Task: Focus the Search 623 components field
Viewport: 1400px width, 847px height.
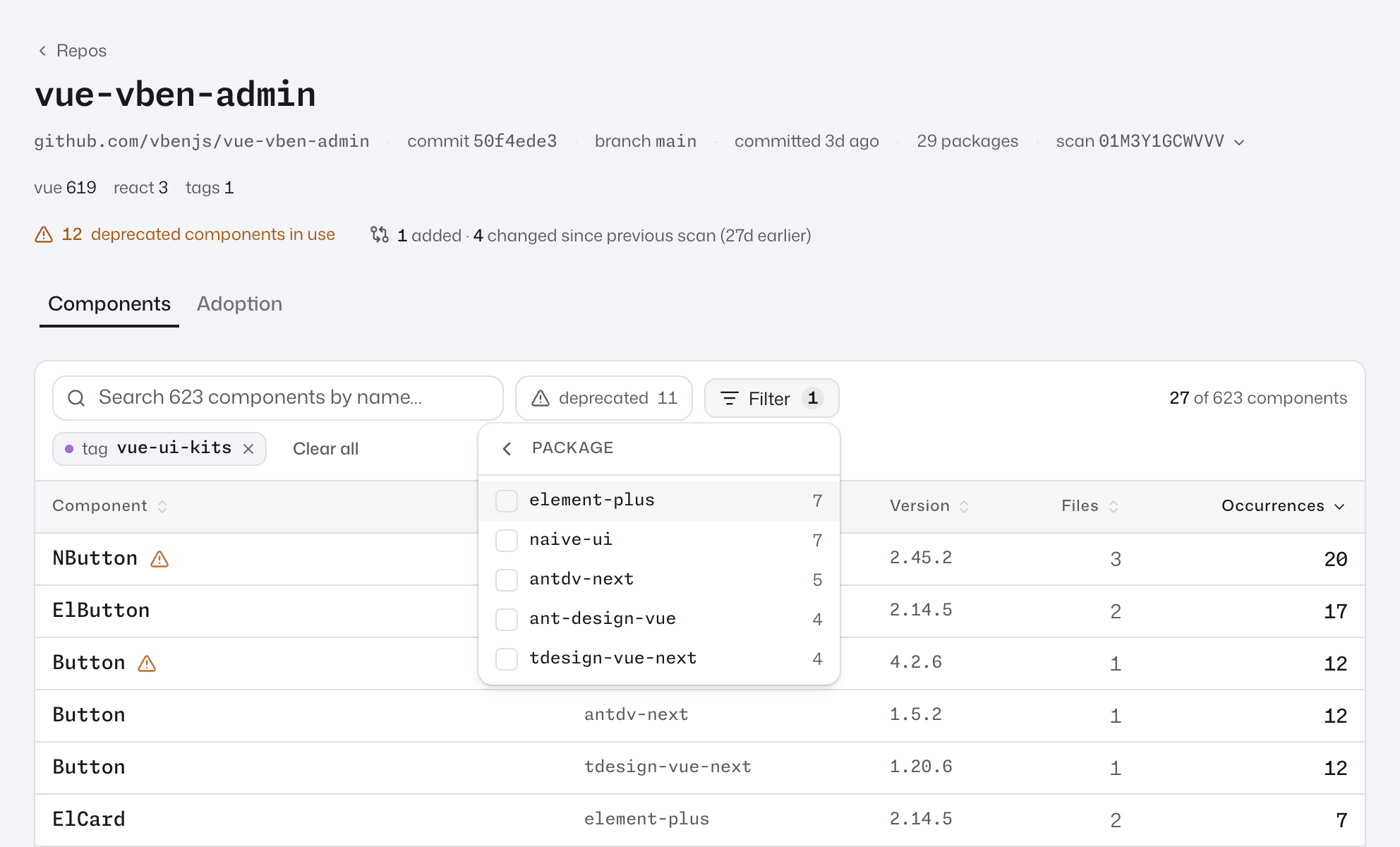Action: coord(278,398)
